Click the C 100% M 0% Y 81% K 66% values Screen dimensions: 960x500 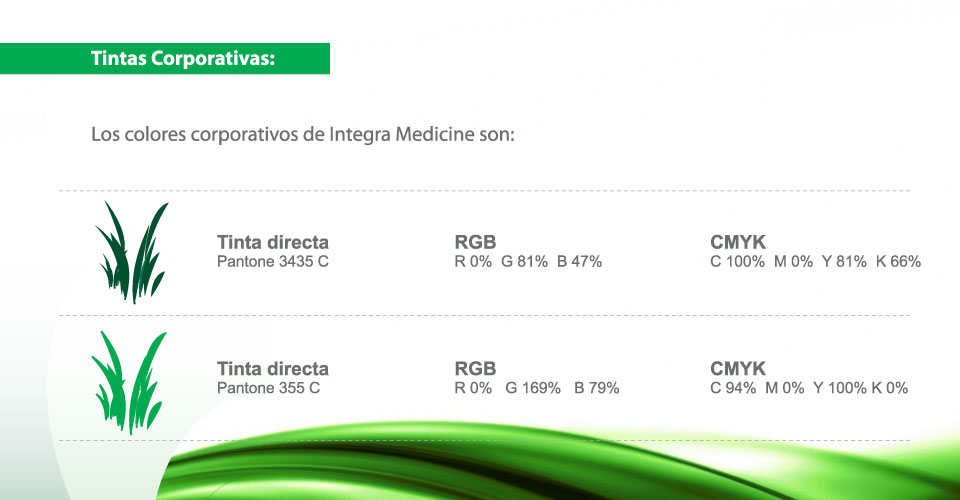(816, 262)
